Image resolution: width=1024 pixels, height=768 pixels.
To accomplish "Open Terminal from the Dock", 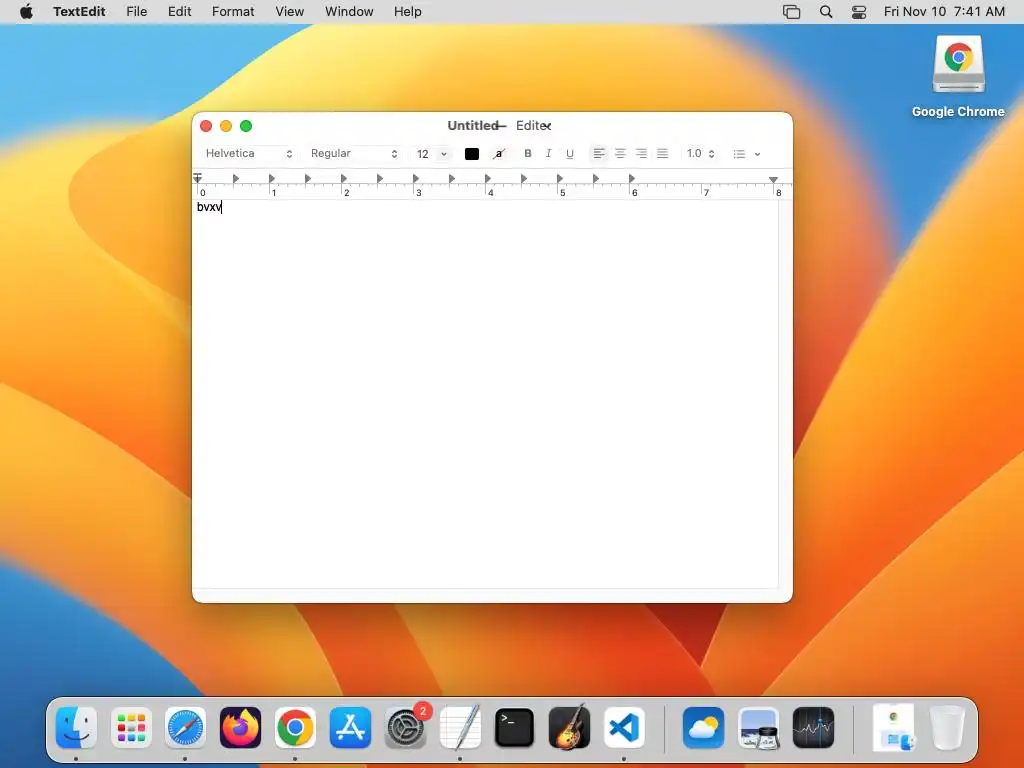I will [x=515, y=727].
